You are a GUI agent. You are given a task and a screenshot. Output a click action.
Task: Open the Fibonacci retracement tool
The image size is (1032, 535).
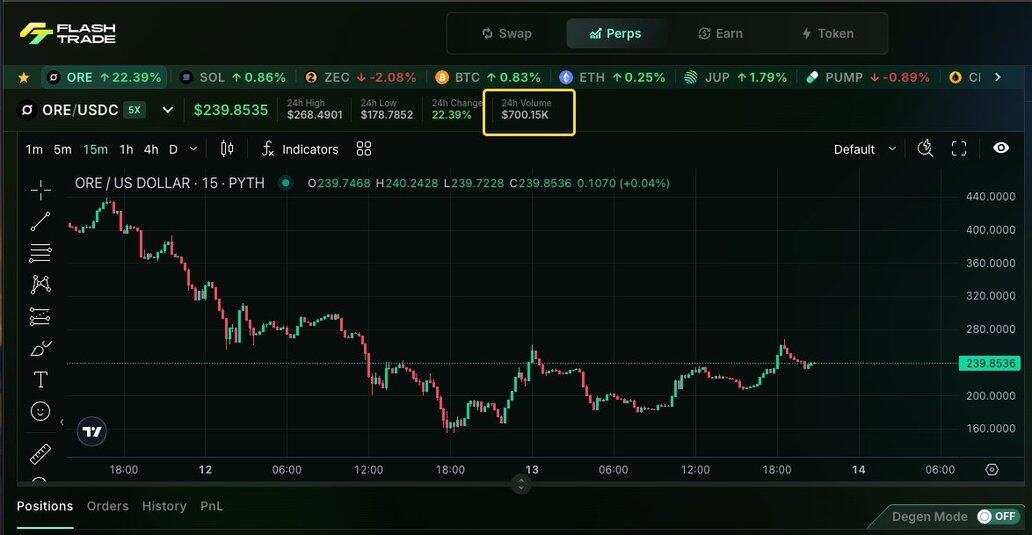pyautogui.click(x=40, y=253)
